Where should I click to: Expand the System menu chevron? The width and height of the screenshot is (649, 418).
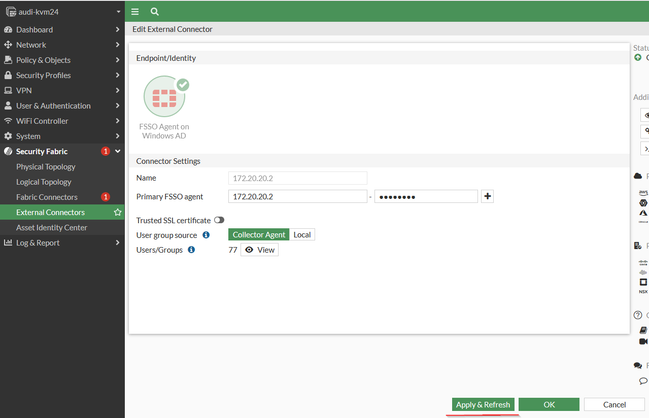[x=118, y=136]
